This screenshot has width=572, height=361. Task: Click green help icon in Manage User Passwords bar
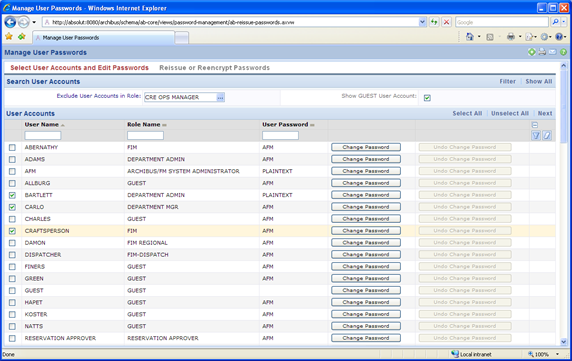click(563, 52)
